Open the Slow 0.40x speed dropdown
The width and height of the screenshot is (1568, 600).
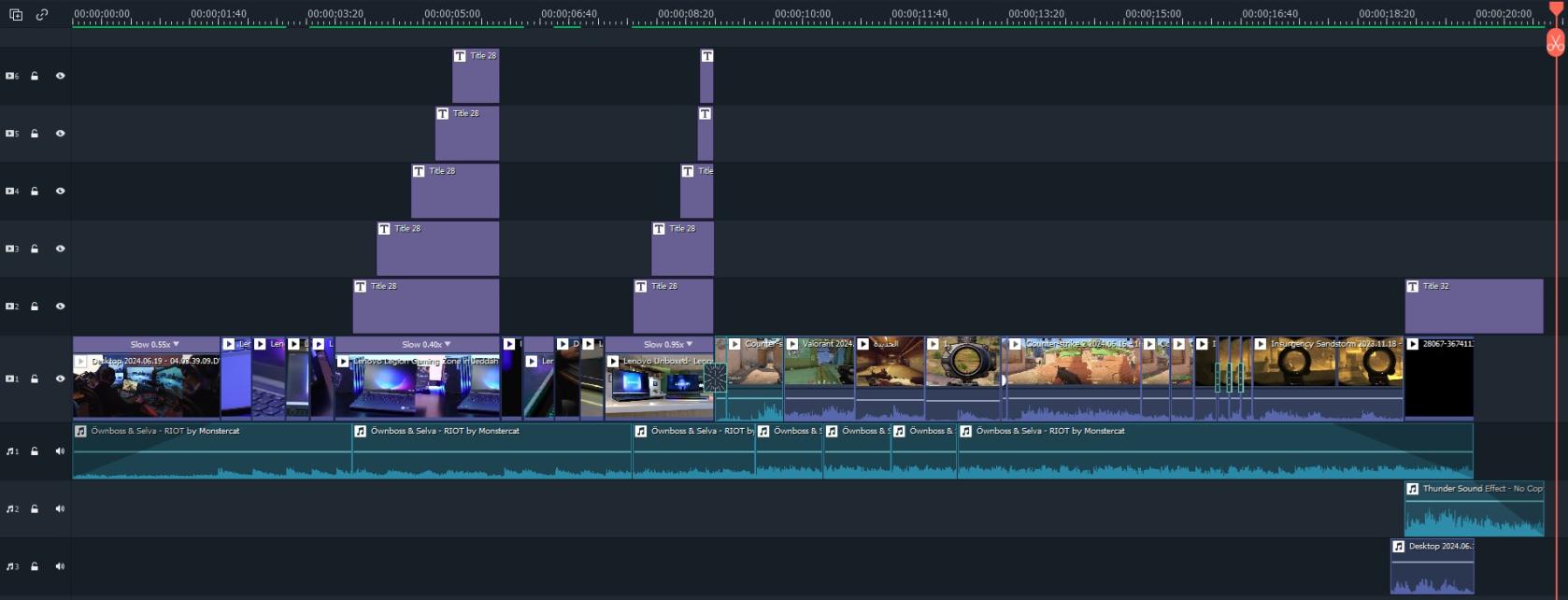click(426, 344)
